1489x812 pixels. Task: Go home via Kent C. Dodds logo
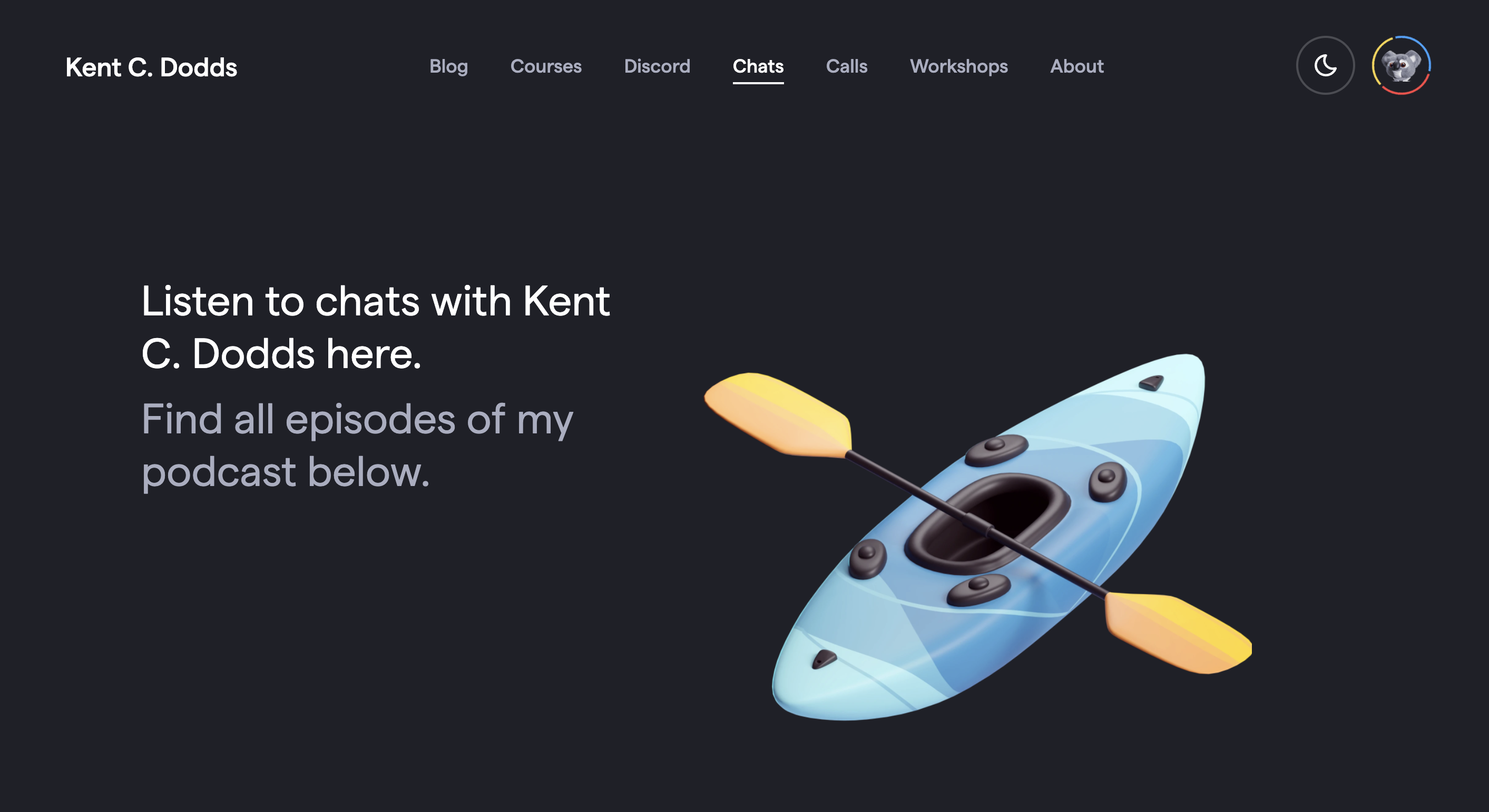click(x=151, y=67)
